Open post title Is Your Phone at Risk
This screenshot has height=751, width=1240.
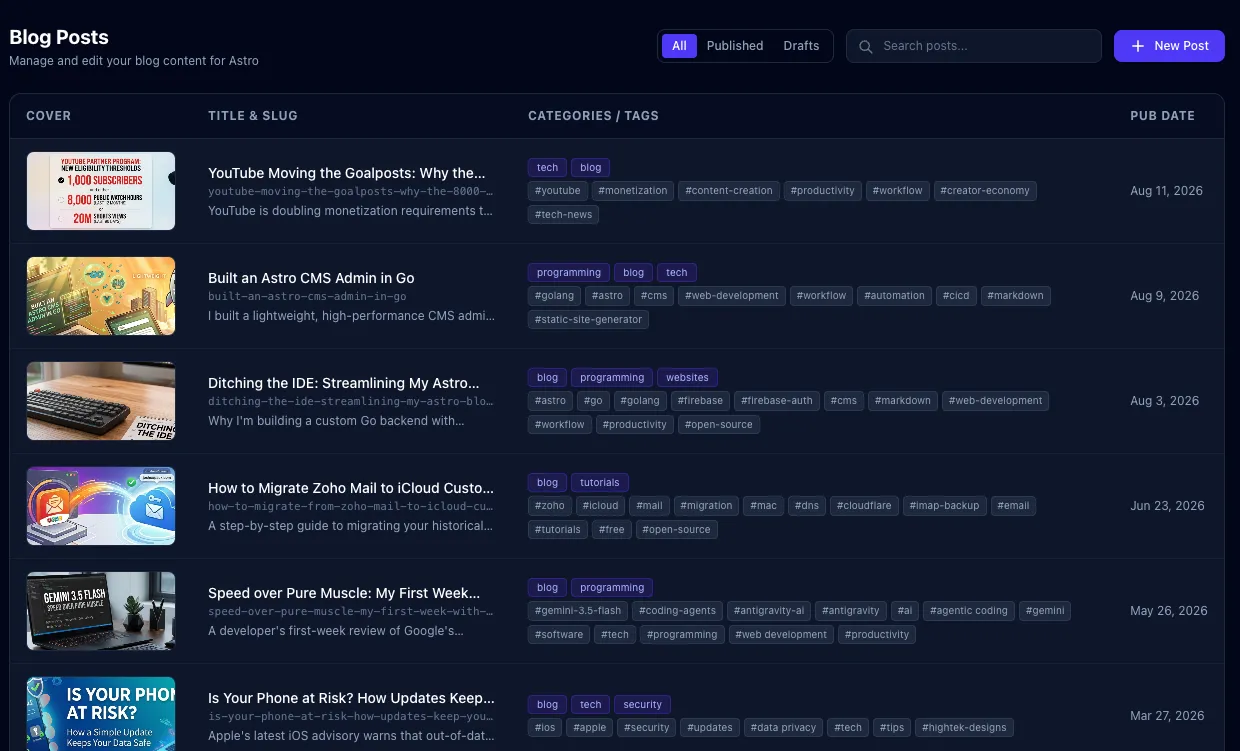click(x=351, y=698)
